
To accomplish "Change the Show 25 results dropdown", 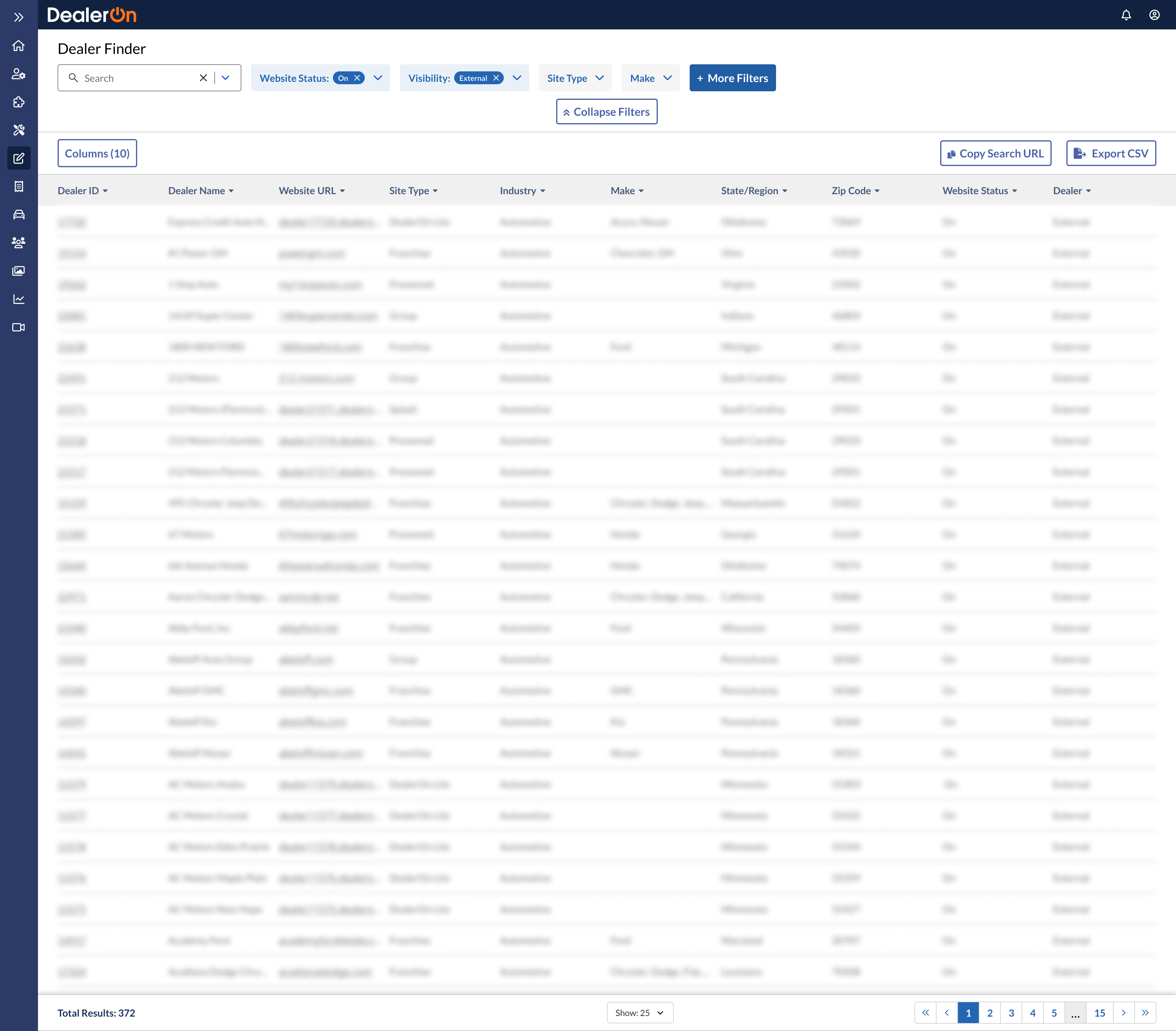I will pos(639,1013).
